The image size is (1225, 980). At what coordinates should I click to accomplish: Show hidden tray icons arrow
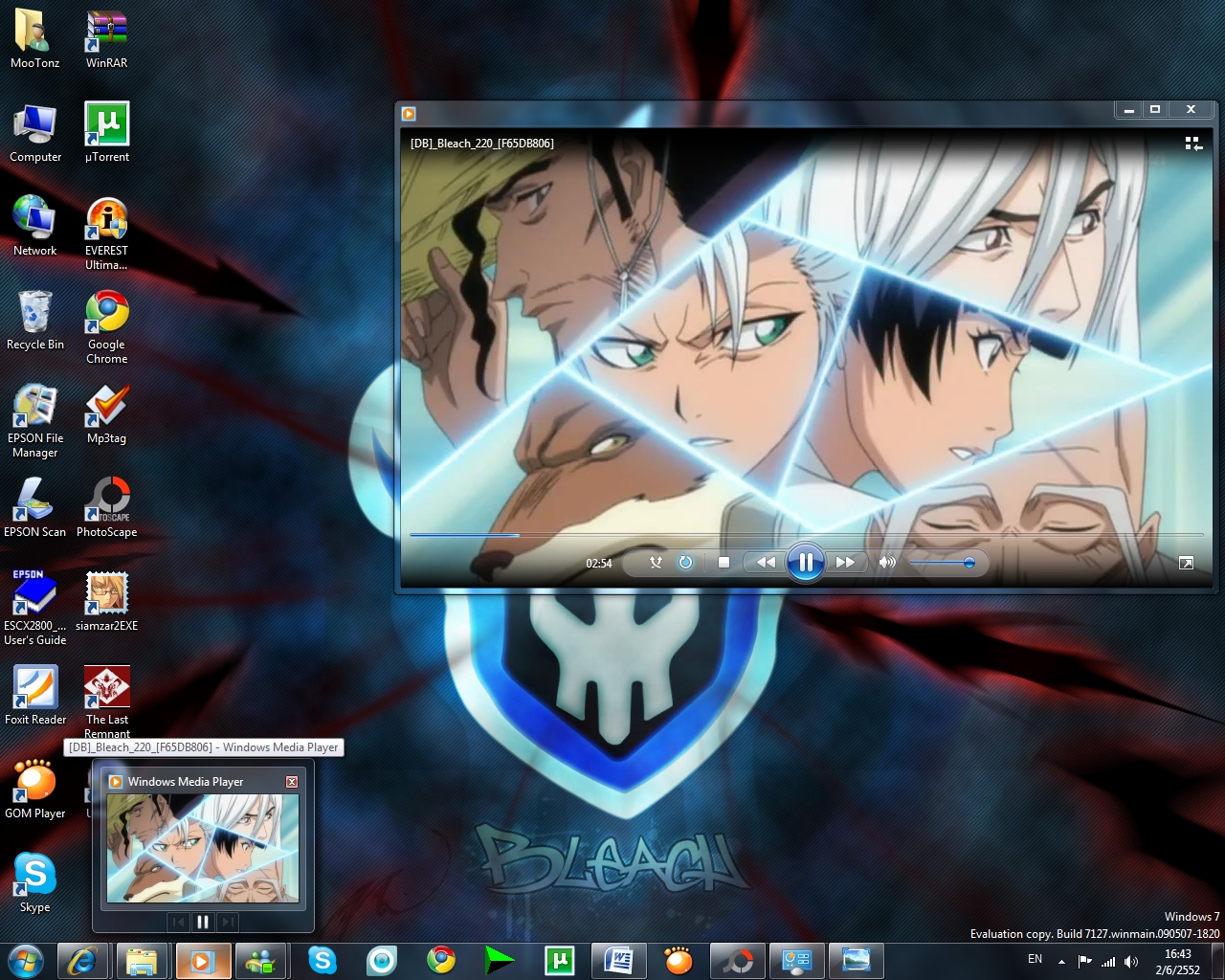click(1061, 961)
